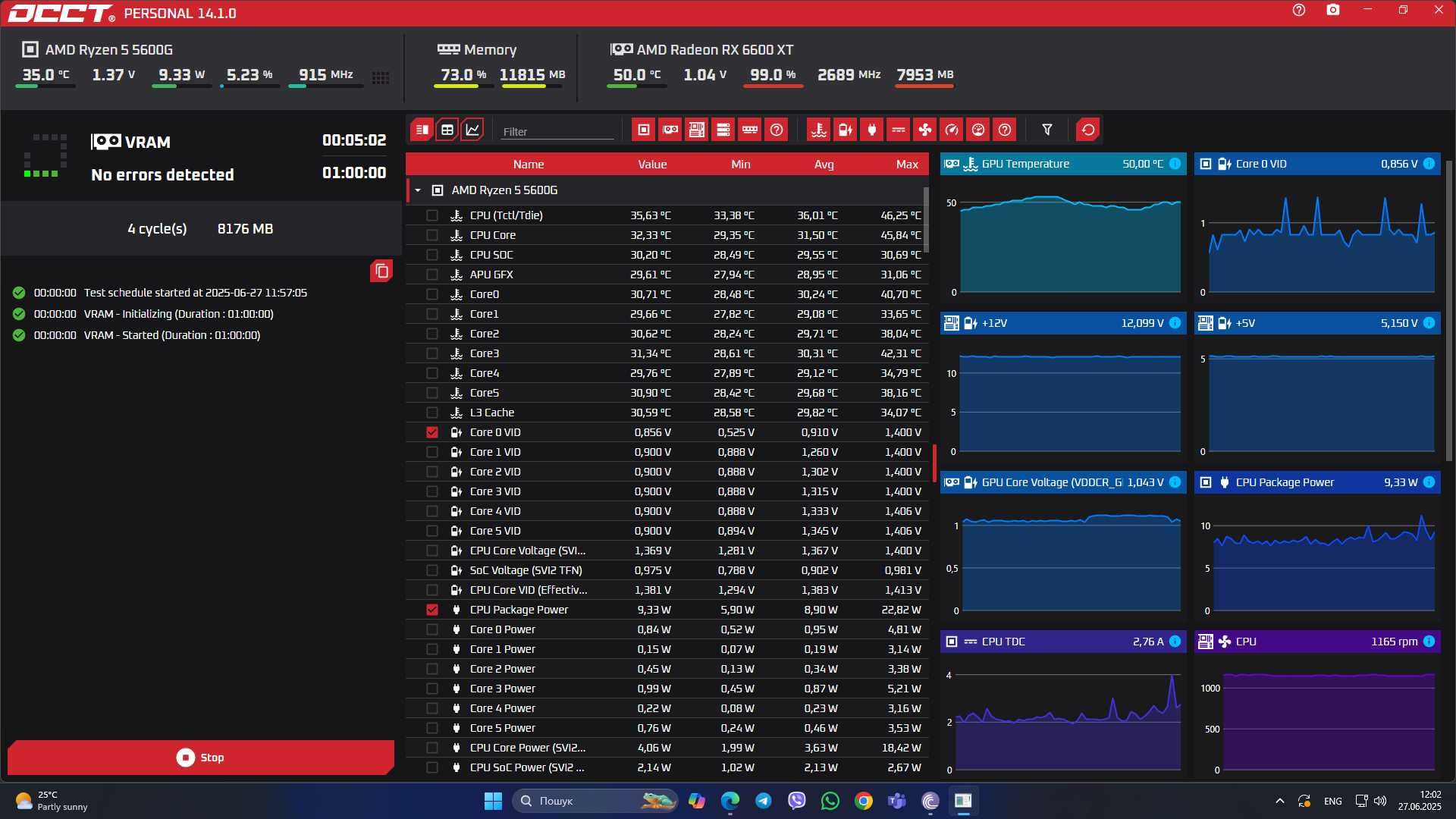Open the taskbar search box
This screenshot has width=1456, height=819.
click(596, 801)
